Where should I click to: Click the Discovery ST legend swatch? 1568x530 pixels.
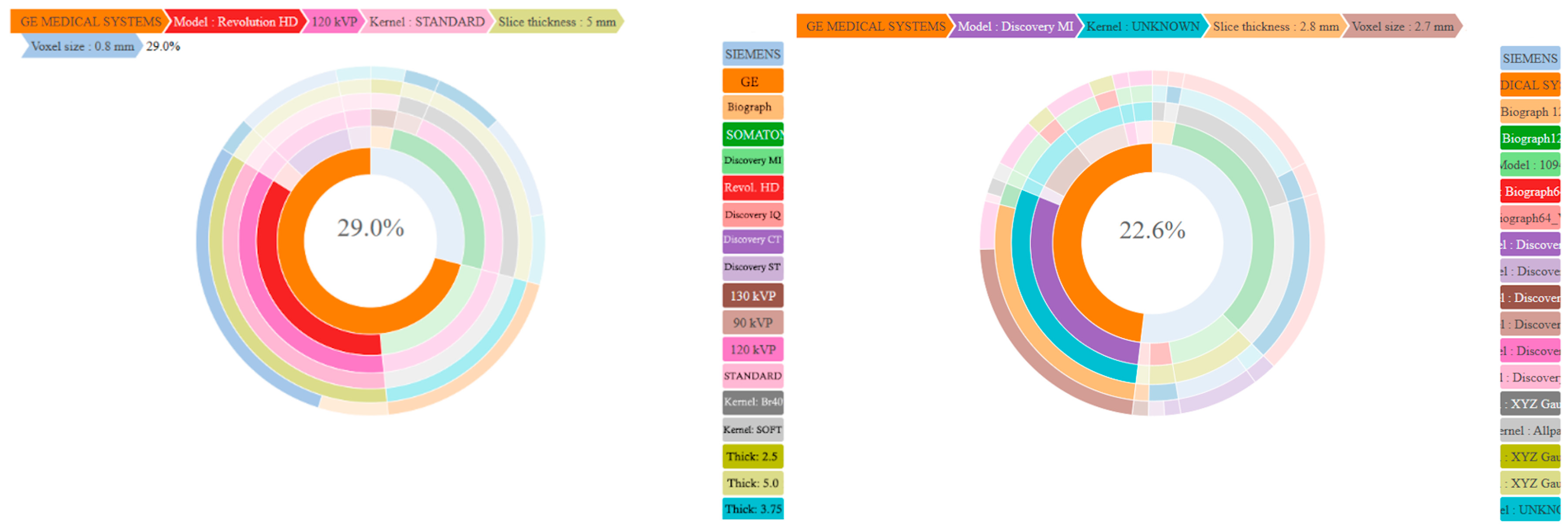(x=753, y=268)
